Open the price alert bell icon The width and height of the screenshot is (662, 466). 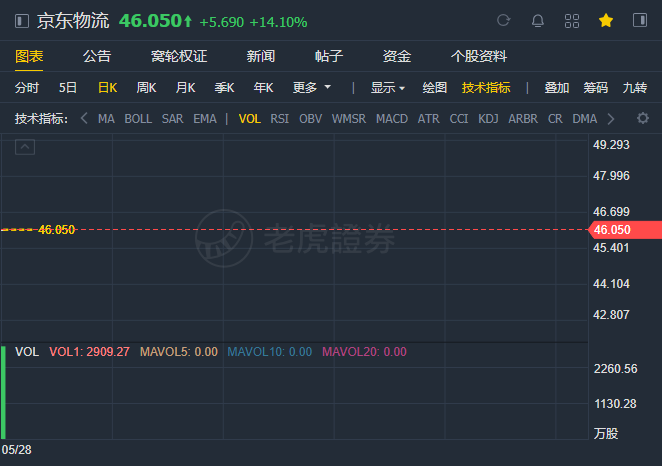[x=537, y=20]
